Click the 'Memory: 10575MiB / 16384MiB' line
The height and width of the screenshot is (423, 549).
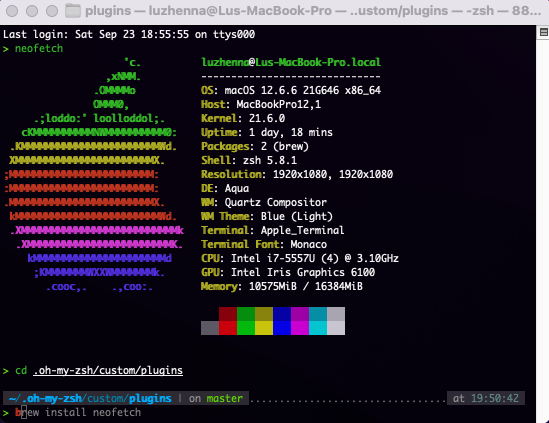tap(282, 286)
